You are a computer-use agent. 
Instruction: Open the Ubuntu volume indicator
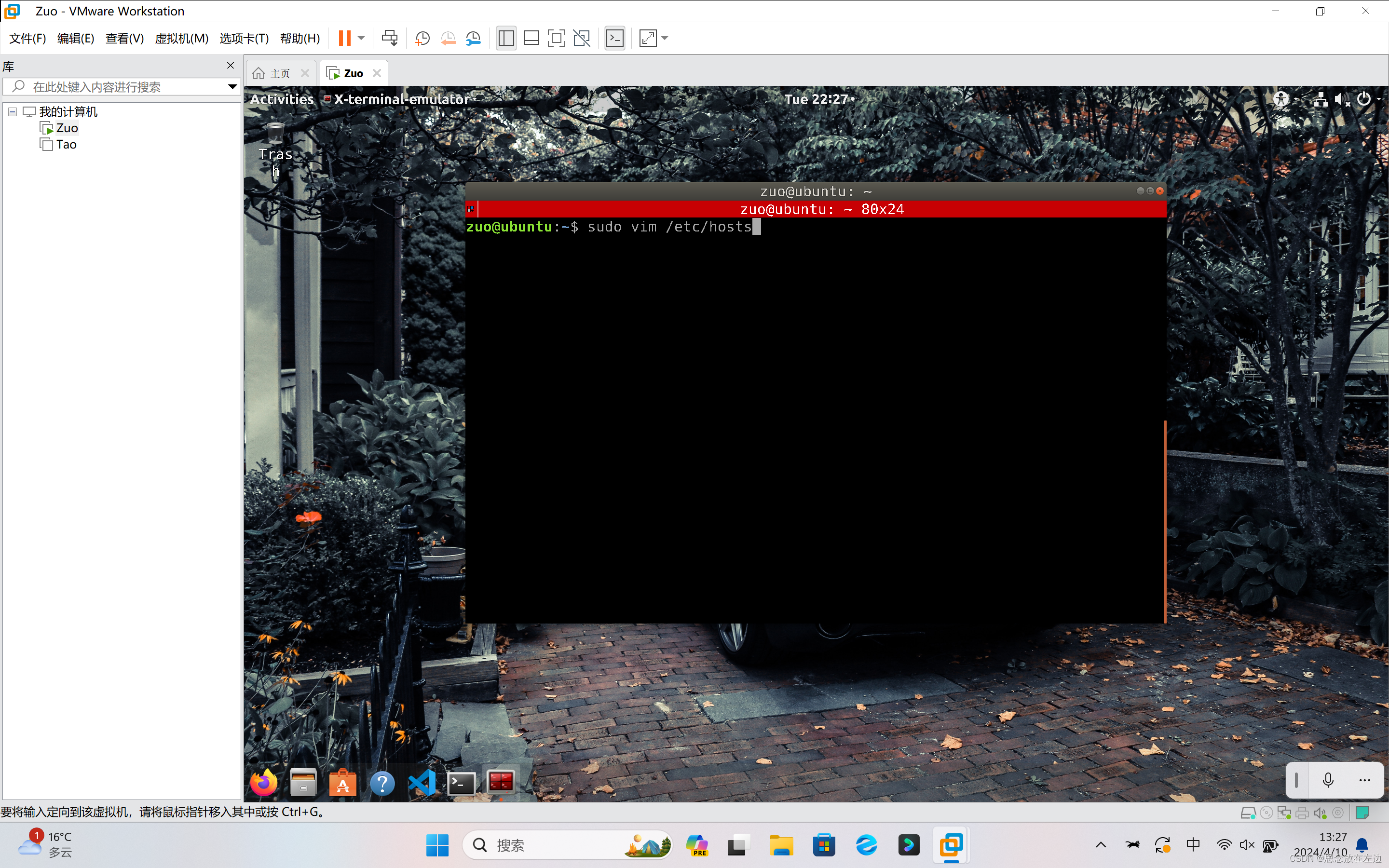click(x=1342, y=100)
